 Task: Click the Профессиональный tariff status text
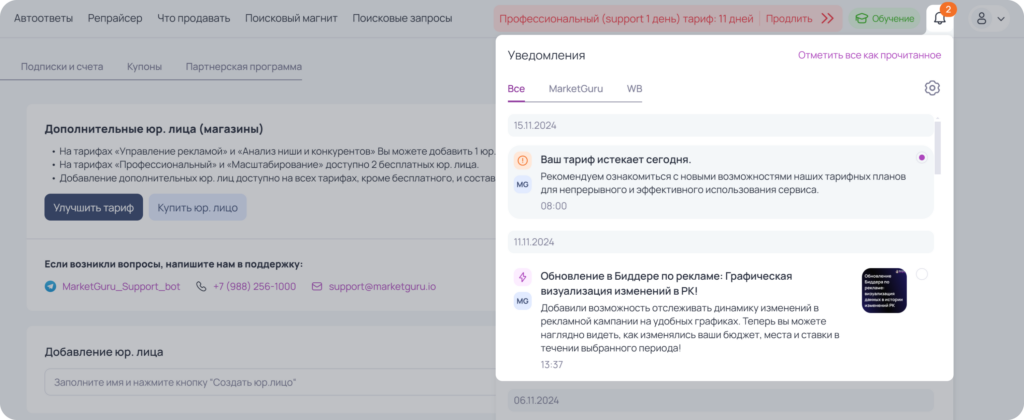(x=626, y=19)
